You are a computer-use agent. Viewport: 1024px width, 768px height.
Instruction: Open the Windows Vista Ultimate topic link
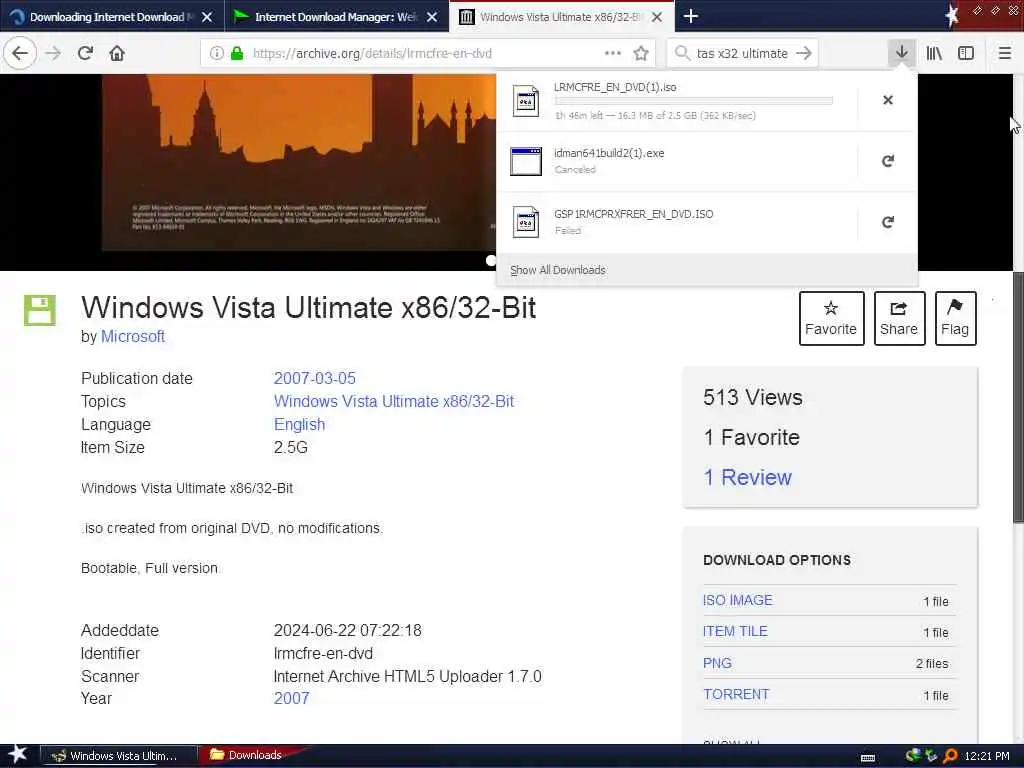[394, 401]
